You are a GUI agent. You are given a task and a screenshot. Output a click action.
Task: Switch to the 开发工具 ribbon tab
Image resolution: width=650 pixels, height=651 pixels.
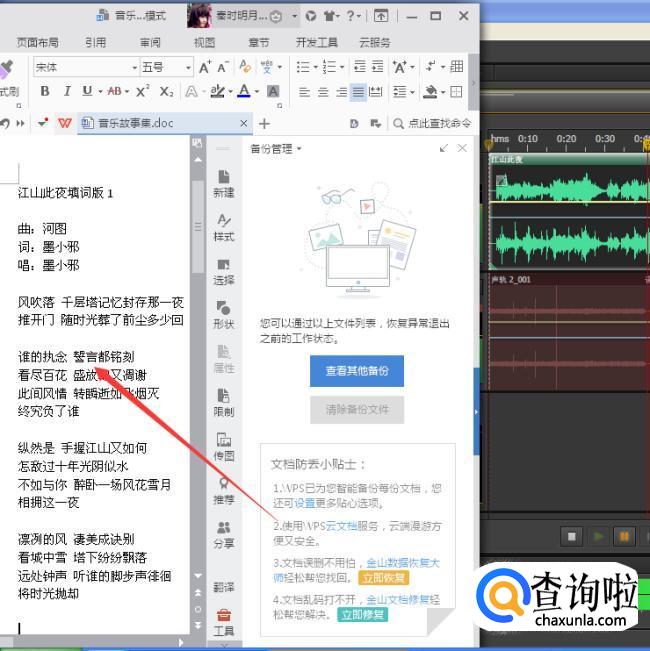tap(317, 43)
